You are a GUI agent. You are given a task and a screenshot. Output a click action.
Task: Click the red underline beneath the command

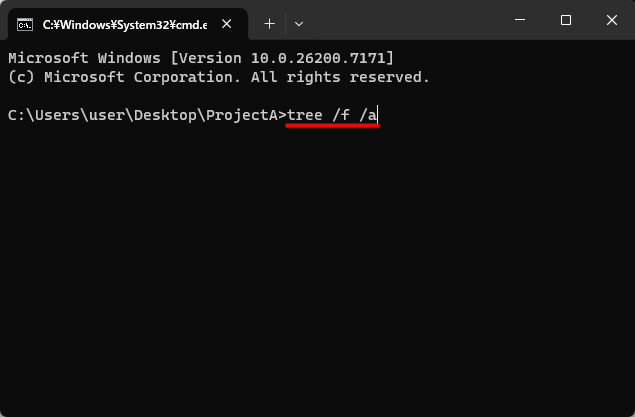332,128
